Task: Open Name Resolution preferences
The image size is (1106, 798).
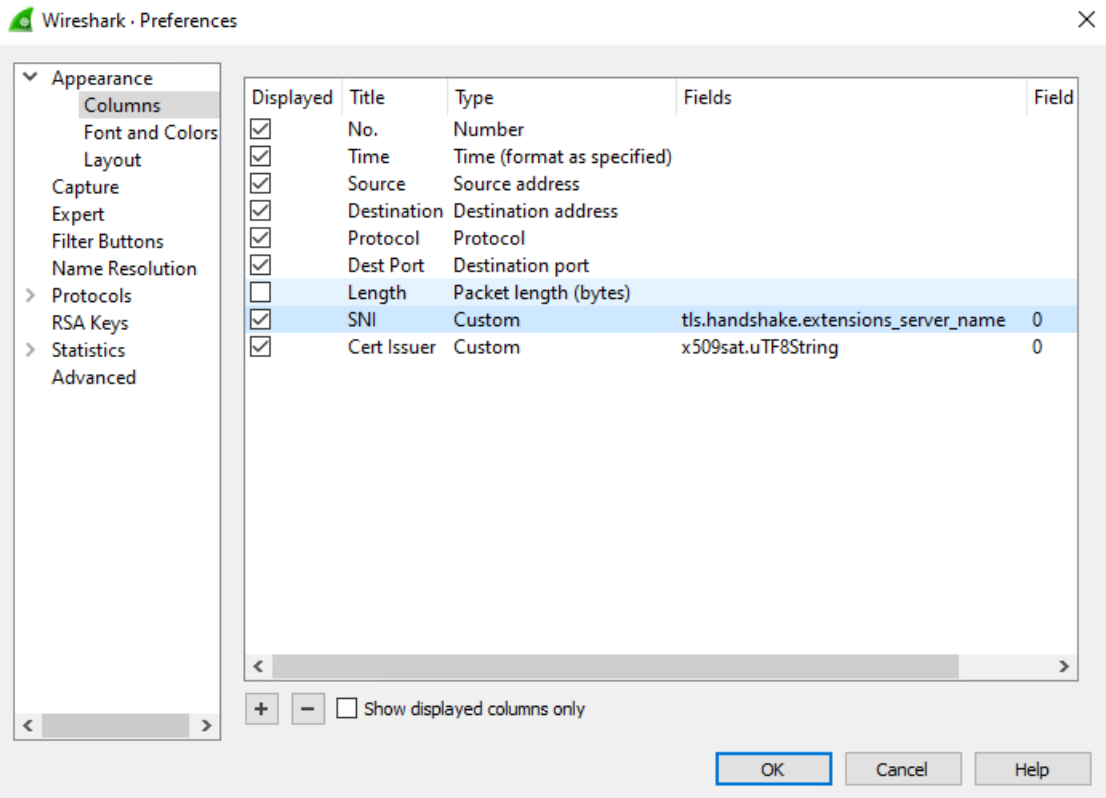Action: tap(124, 269)
